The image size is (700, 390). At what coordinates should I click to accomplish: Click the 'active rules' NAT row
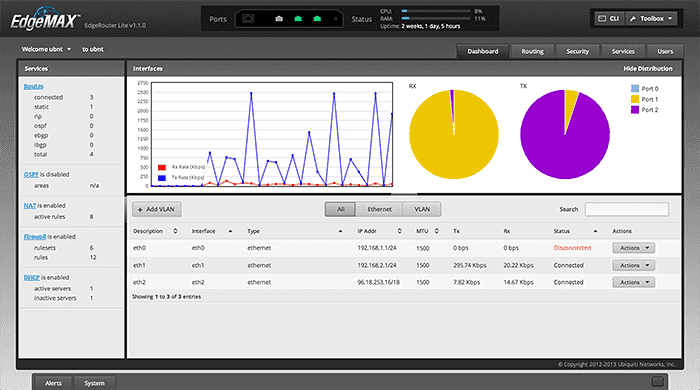[65, 217]
